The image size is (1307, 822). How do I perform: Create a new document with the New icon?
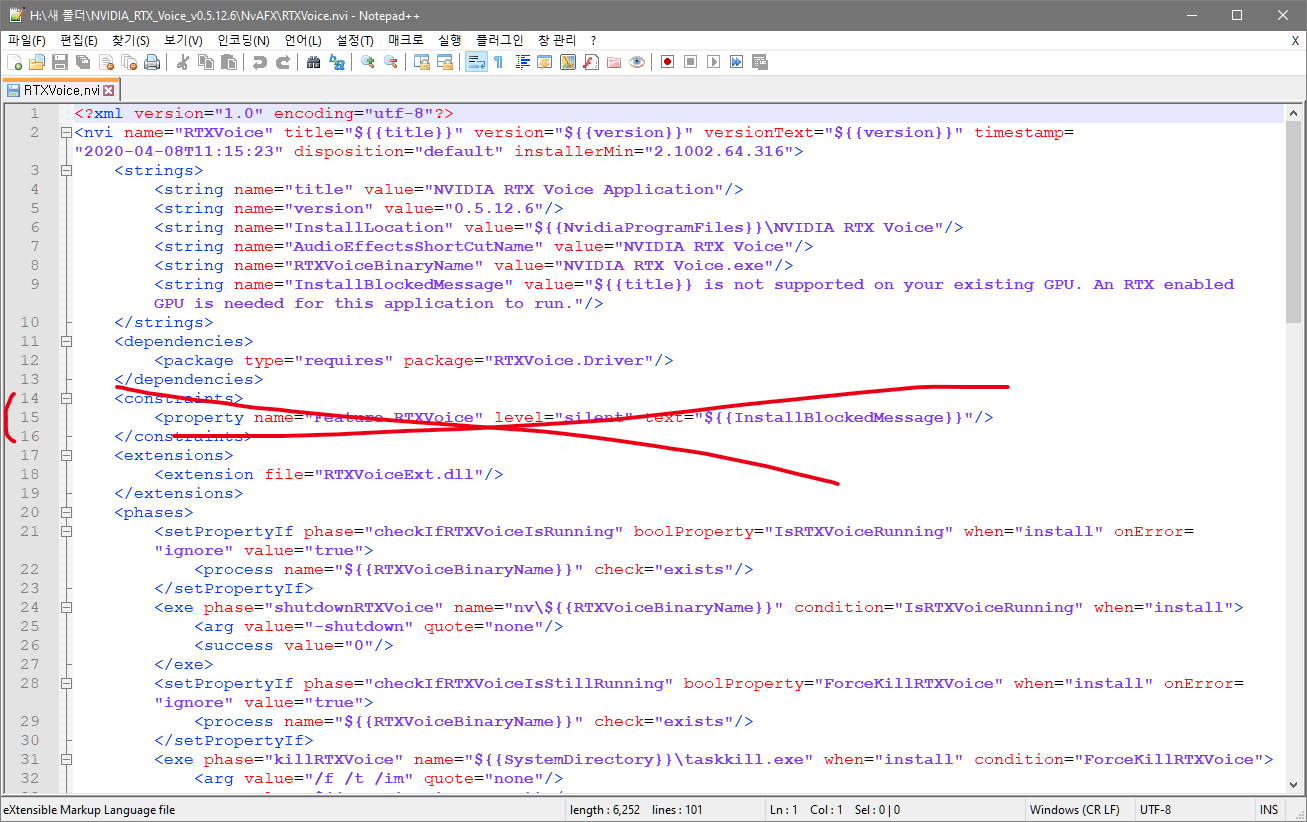[13, 62]
